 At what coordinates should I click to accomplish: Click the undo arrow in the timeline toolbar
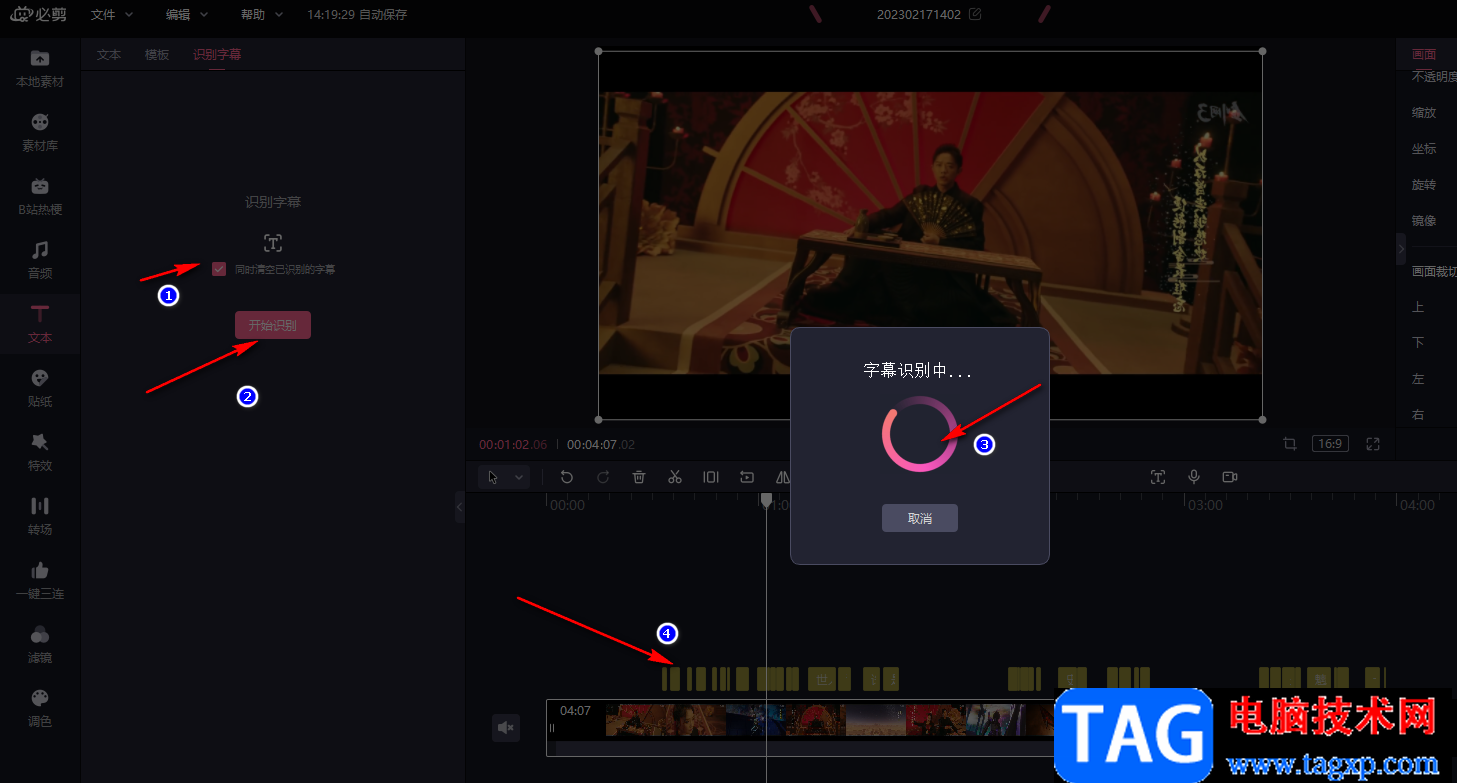coord(567,477)
